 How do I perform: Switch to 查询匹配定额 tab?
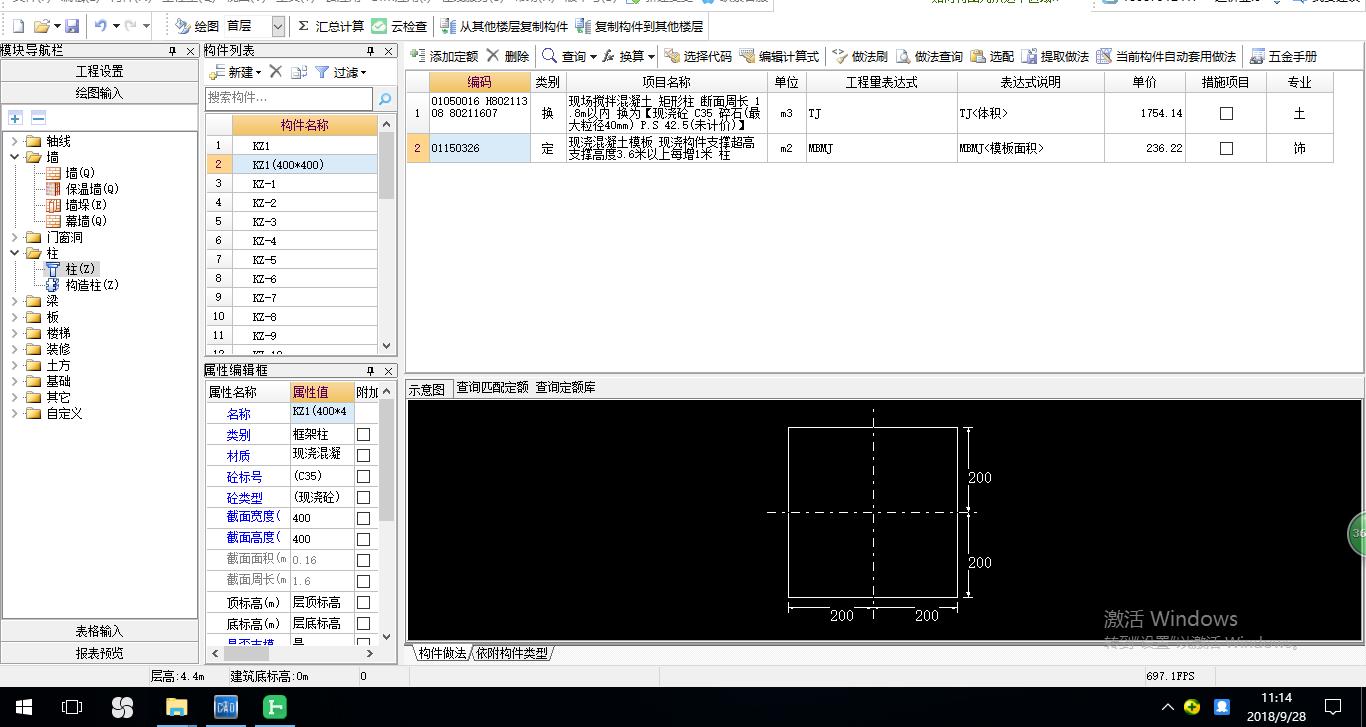pos(492,388)
